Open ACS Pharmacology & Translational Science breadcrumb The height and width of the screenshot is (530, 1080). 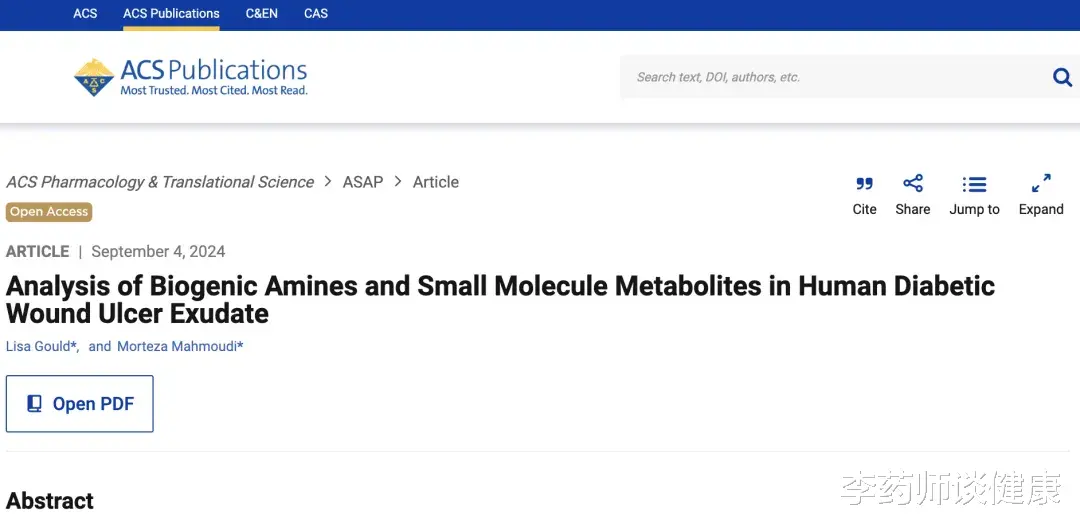[160, 182]
